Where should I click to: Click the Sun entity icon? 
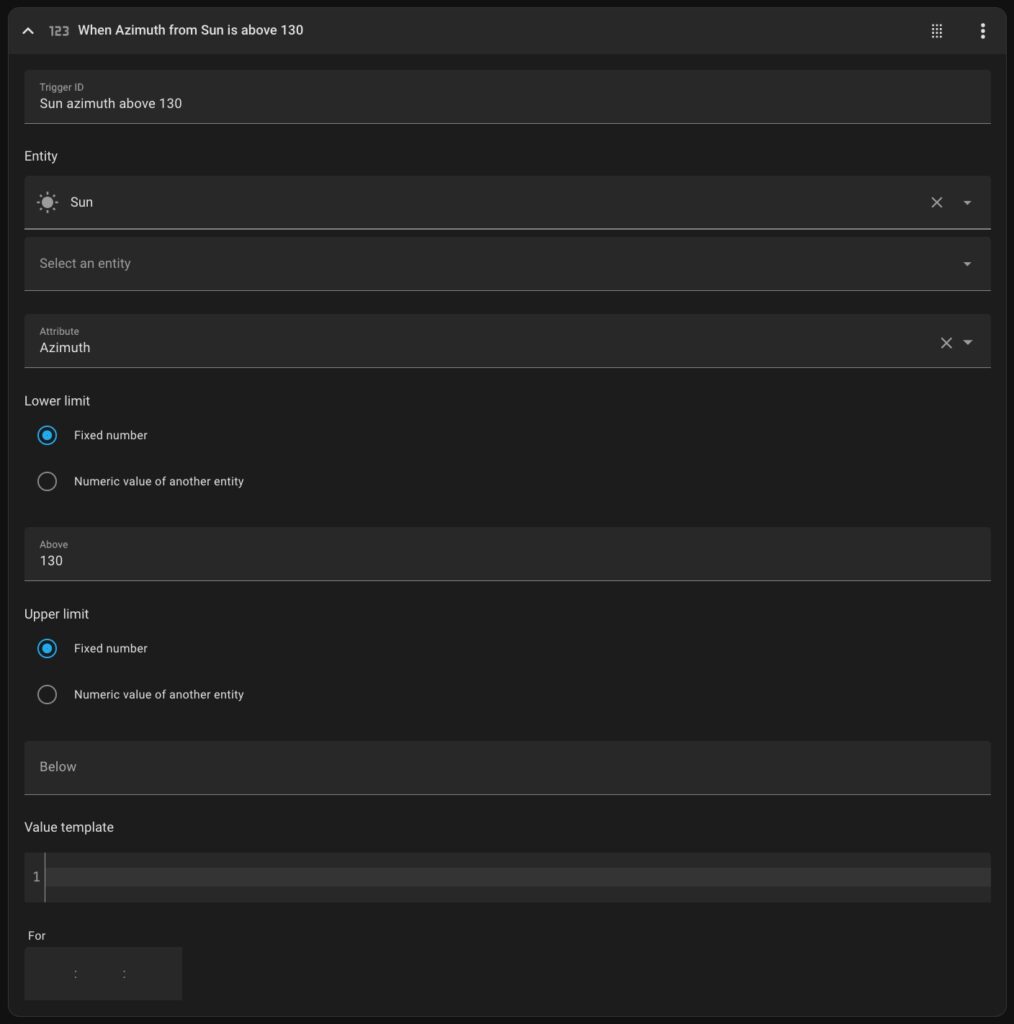pos(47,202)
